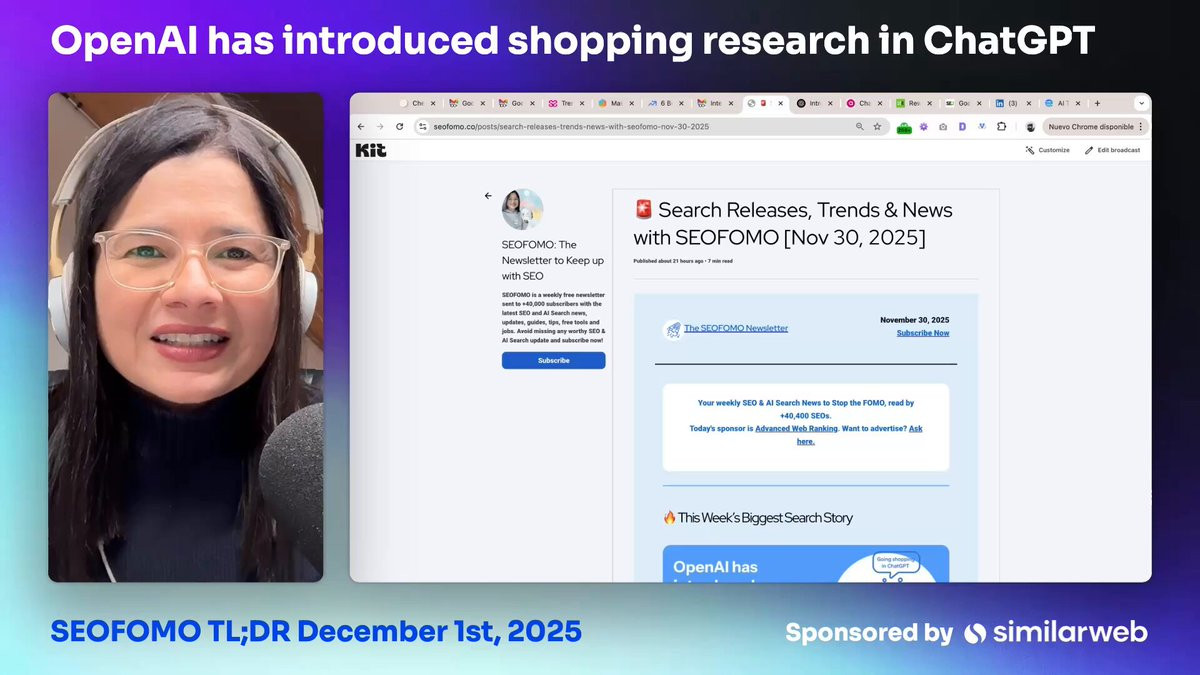The width and height of the screenshot is (1200, 675).
Task: Click the blue Subscribe button
Action: (553, 360)
